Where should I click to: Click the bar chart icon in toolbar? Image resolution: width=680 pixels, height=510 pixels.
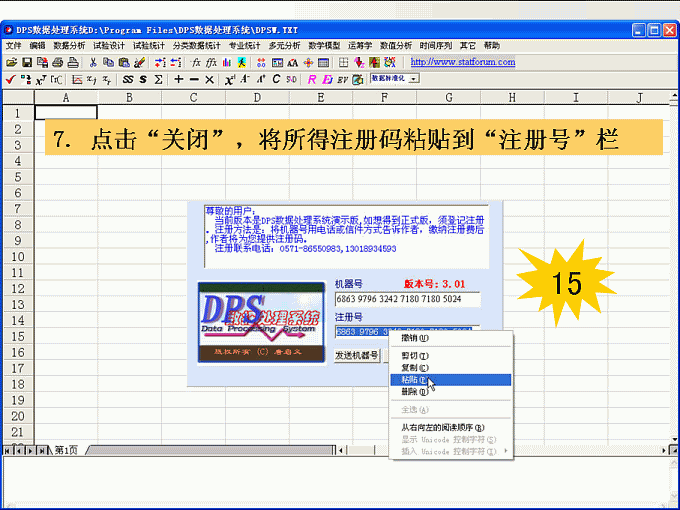[x=227, y=62]
